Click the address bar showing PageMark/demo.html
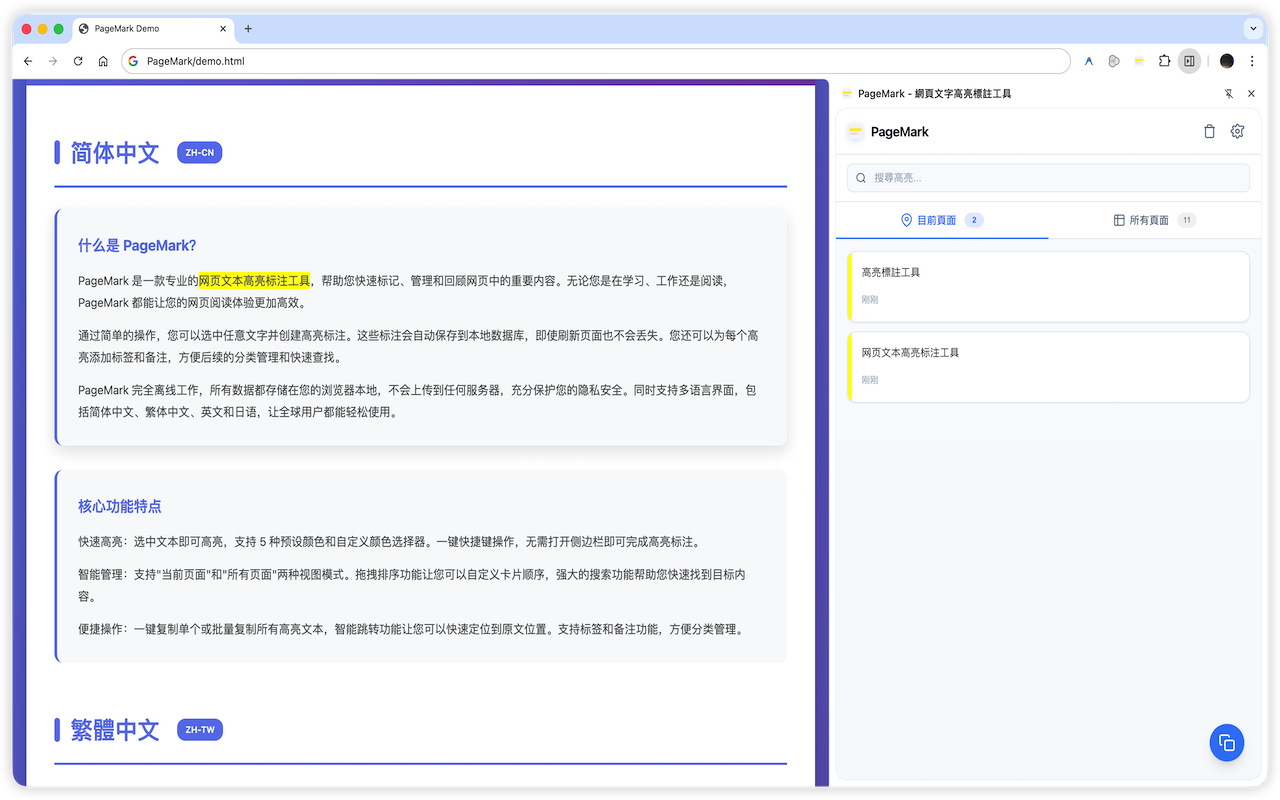The width and height of the screenshot is (1280, 800). 595,61
